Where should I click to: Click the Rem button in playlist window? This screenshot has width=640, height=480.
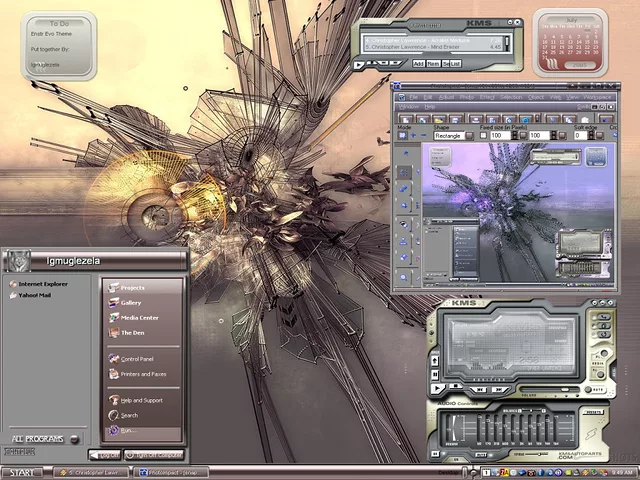[x=434, y=63]
